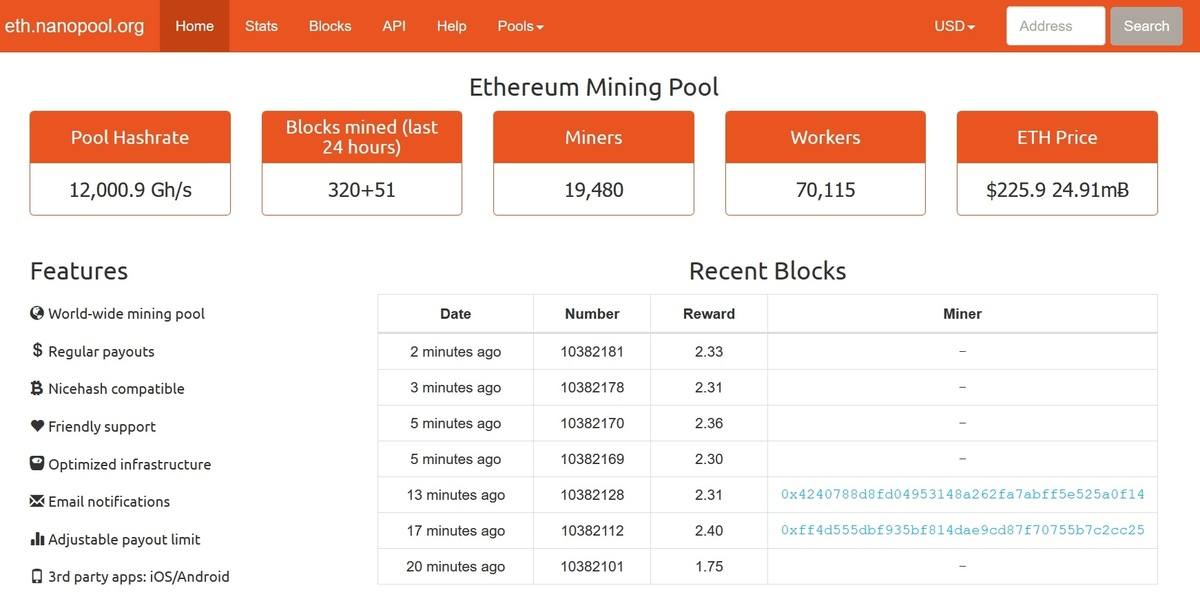Click the envelope icon beside Email notifications
The image size is (1200, 610).
coord(37,501)
